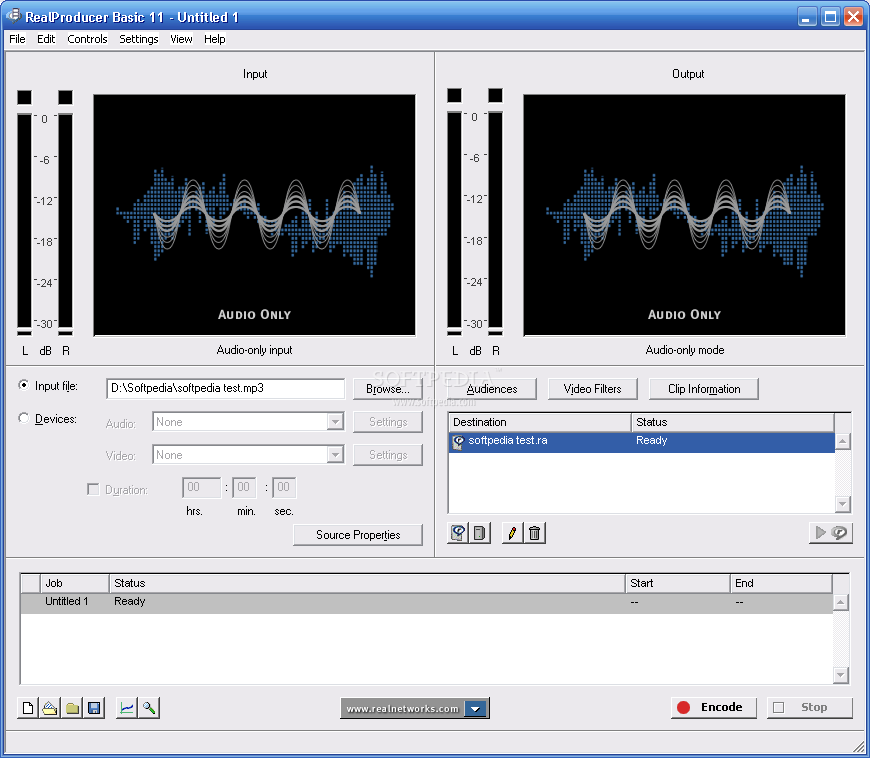
Task: Click job list scroll down arrow
Action: pos(841,675)
